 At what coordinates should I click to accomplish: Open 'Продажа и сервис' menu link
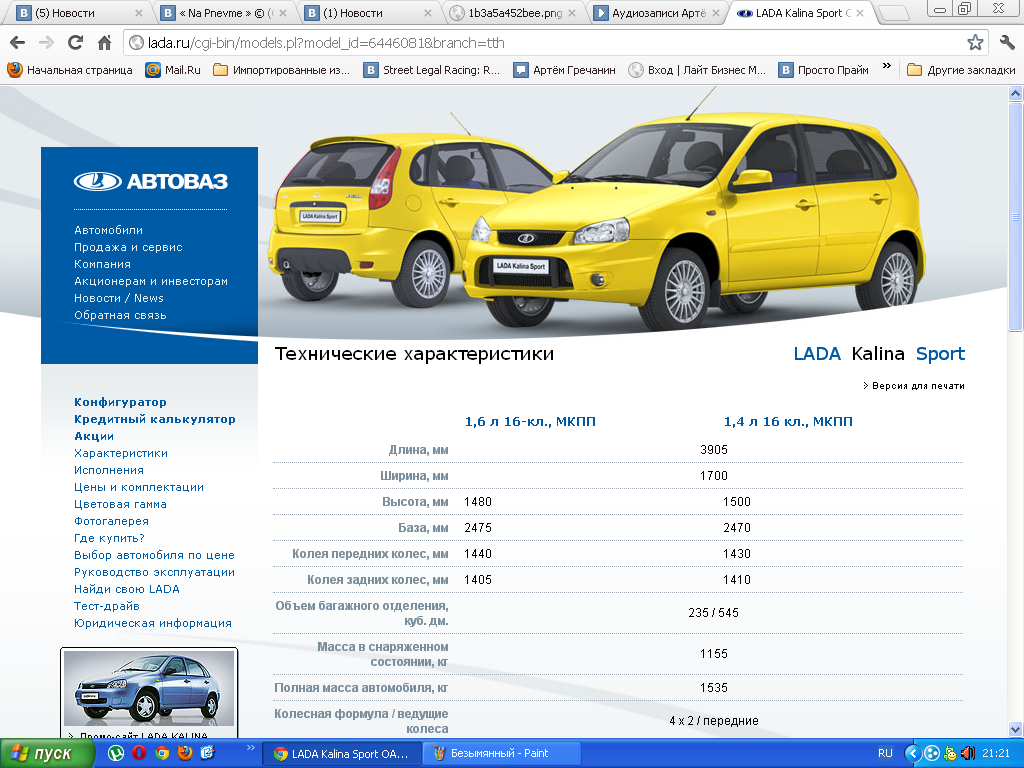128,247
